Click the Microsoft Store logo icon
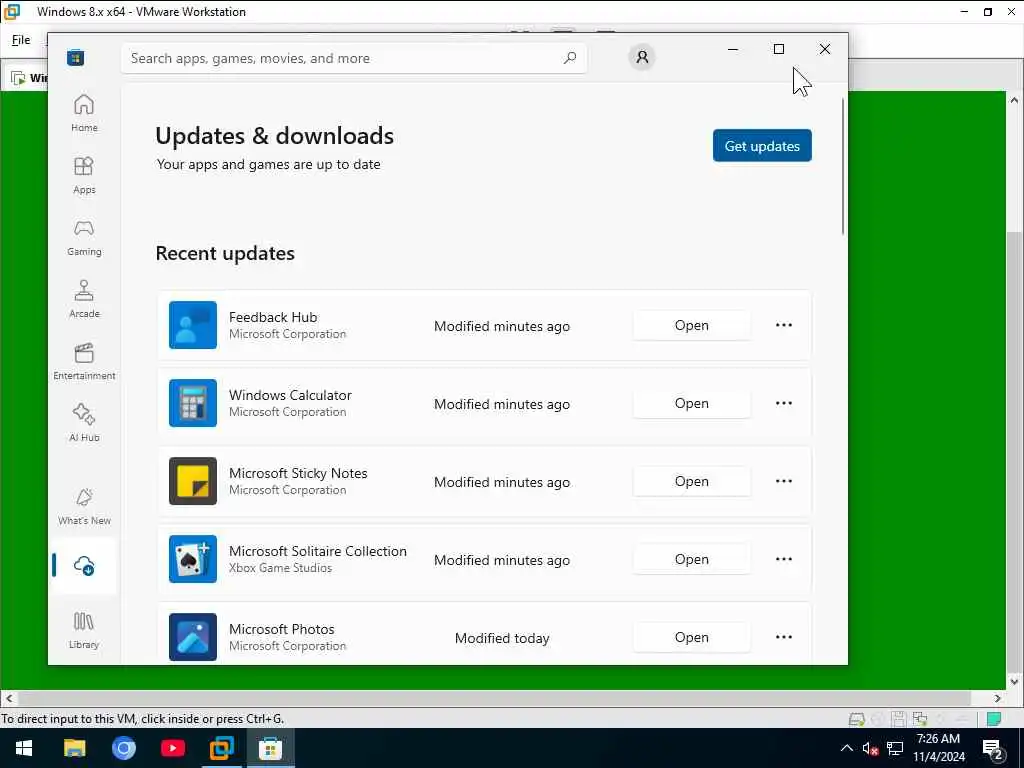The image size is (1024, 768). [76, 57]
